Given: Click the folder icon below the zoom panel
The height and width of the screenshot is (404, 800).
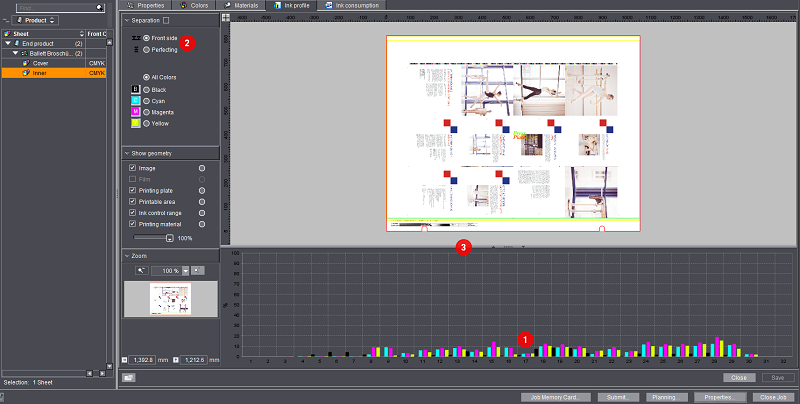Looking at the screenshot, I should click(x=129, y=378).
